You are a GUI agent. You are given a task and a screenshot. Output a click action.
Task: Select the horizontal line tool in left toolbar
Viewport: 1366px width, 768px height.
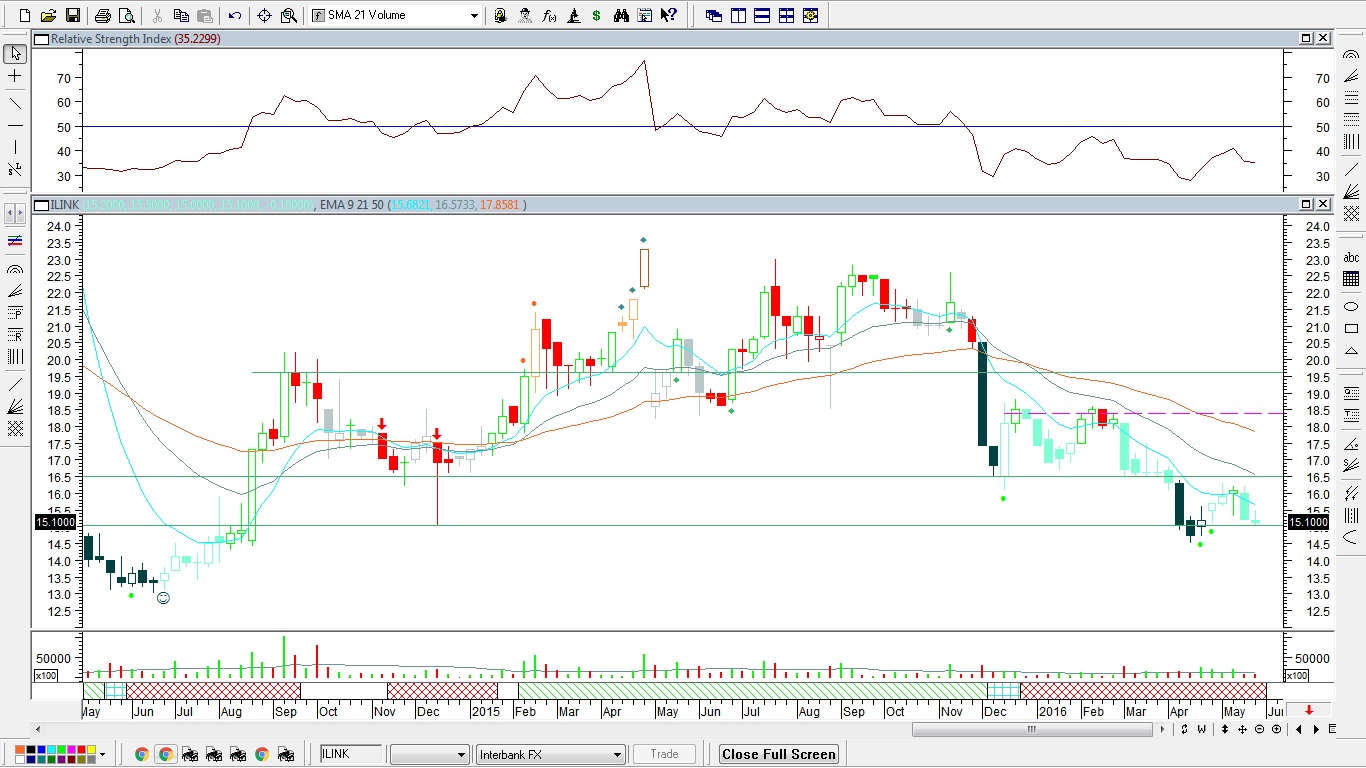(x=15, y=125)
